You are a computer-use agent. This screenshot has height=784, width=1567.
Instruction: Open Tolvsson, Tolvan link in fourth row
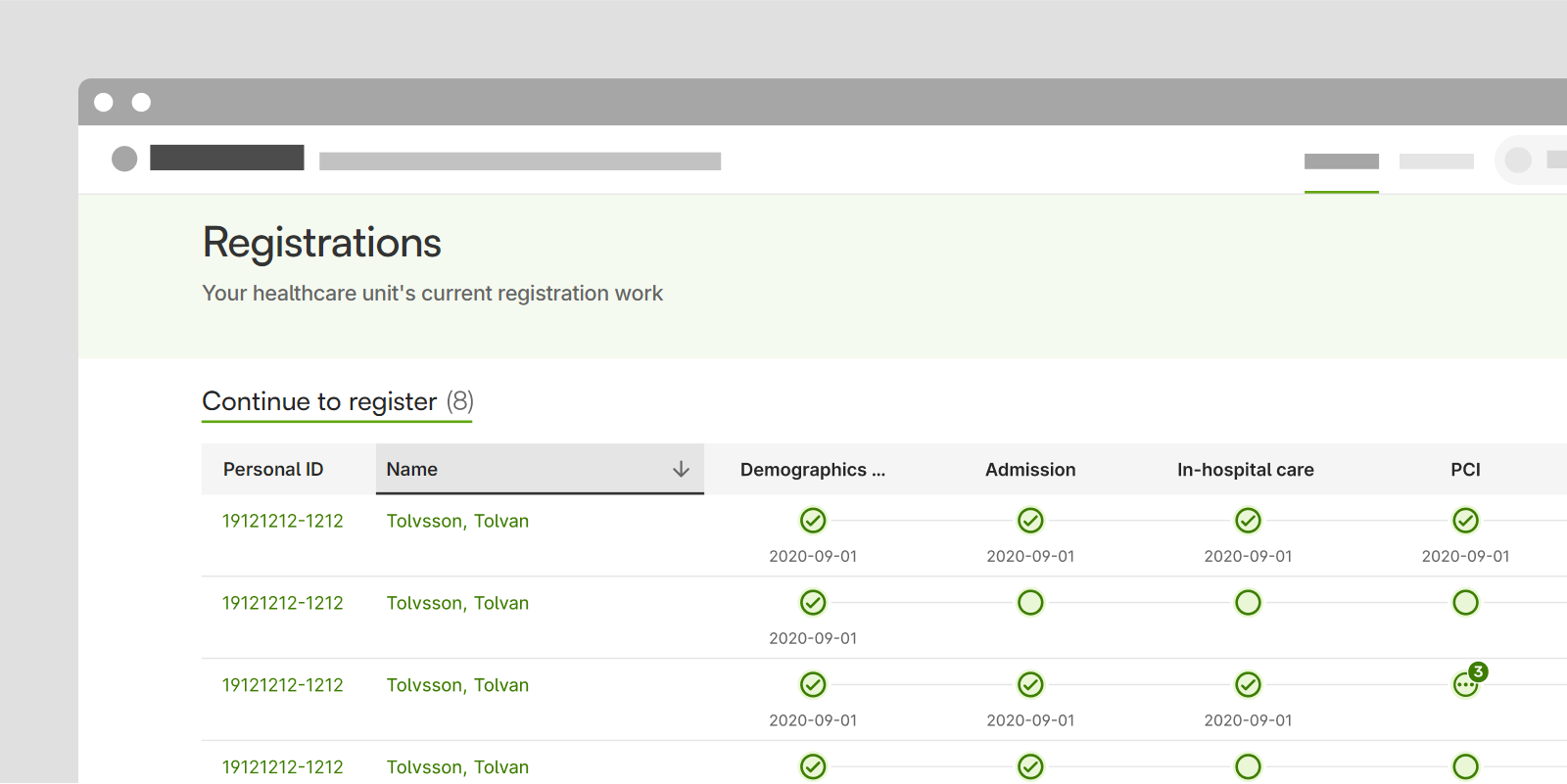click(x=457, y=767)
